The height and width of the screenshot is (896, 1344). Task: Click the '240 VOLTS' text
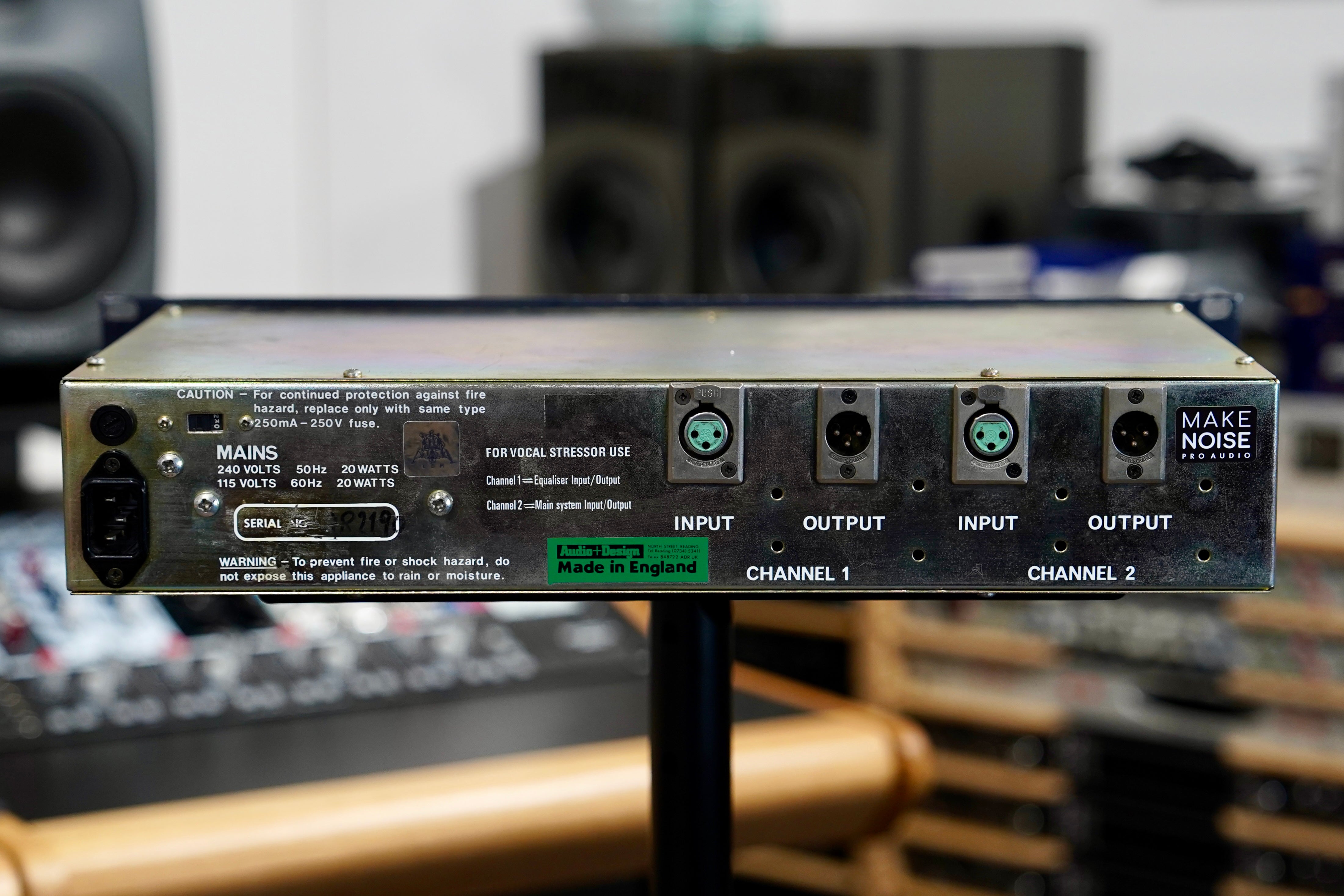[248, 469]
